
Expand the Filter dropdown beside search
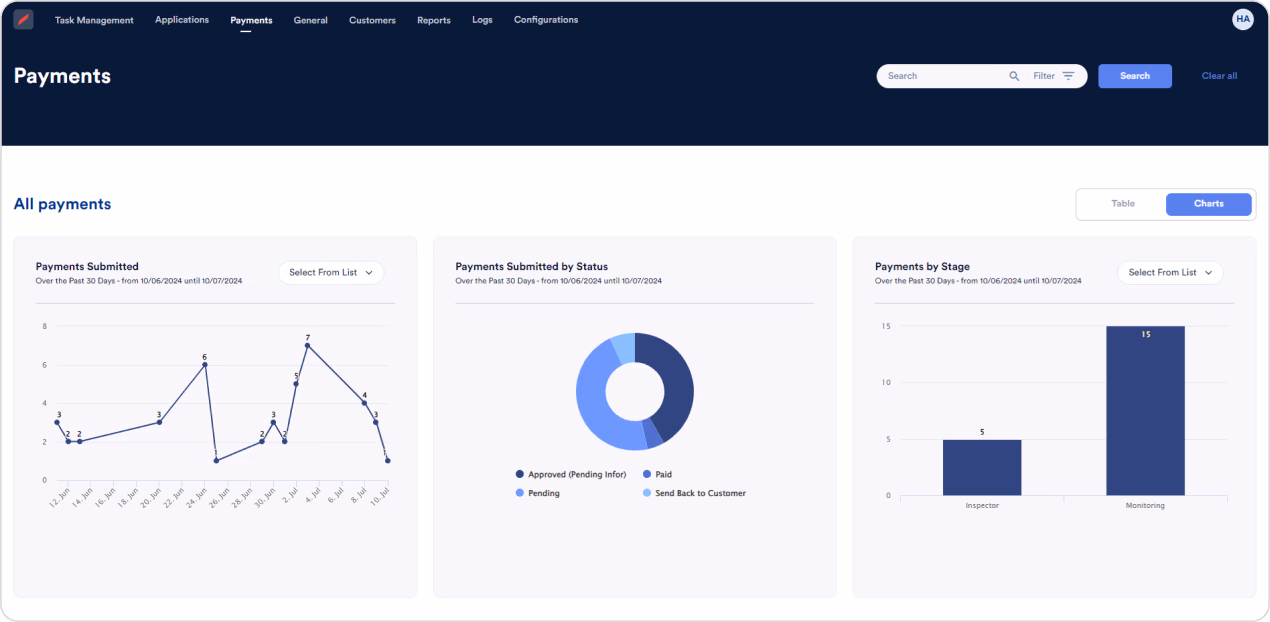(1055, 76)
